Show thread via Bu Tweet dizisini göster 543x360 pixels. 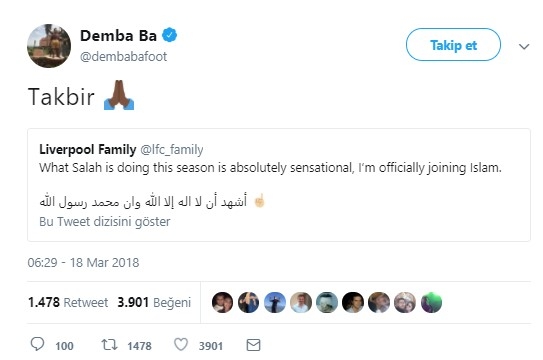coord(105,222)
